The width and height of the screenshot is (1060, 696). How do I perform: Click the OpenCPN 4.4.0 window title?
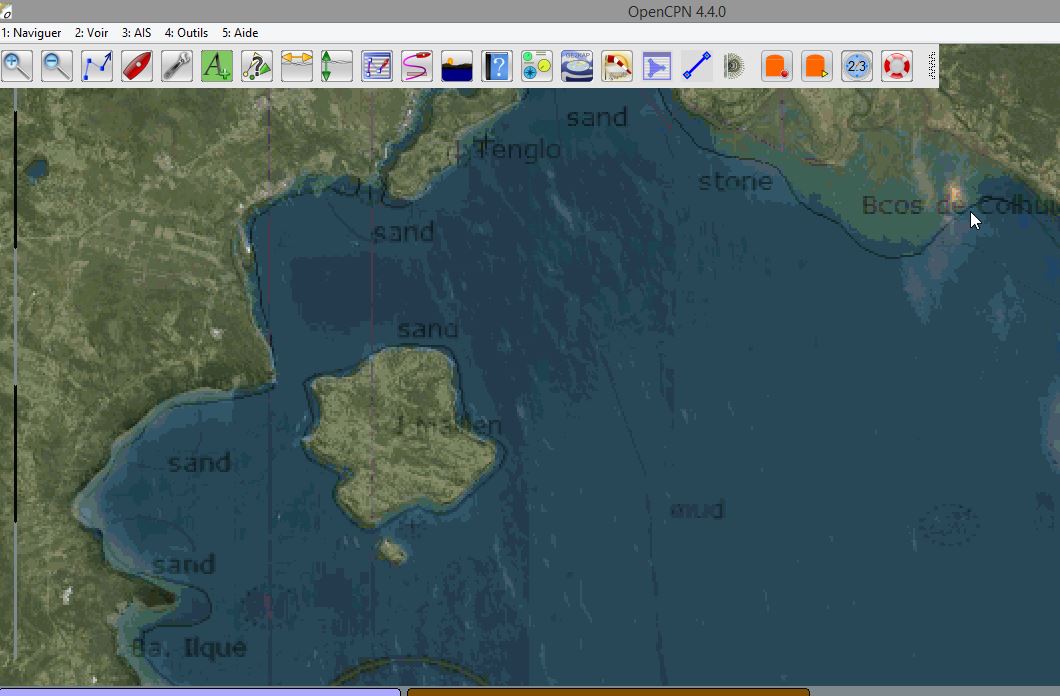coord(677,11)
